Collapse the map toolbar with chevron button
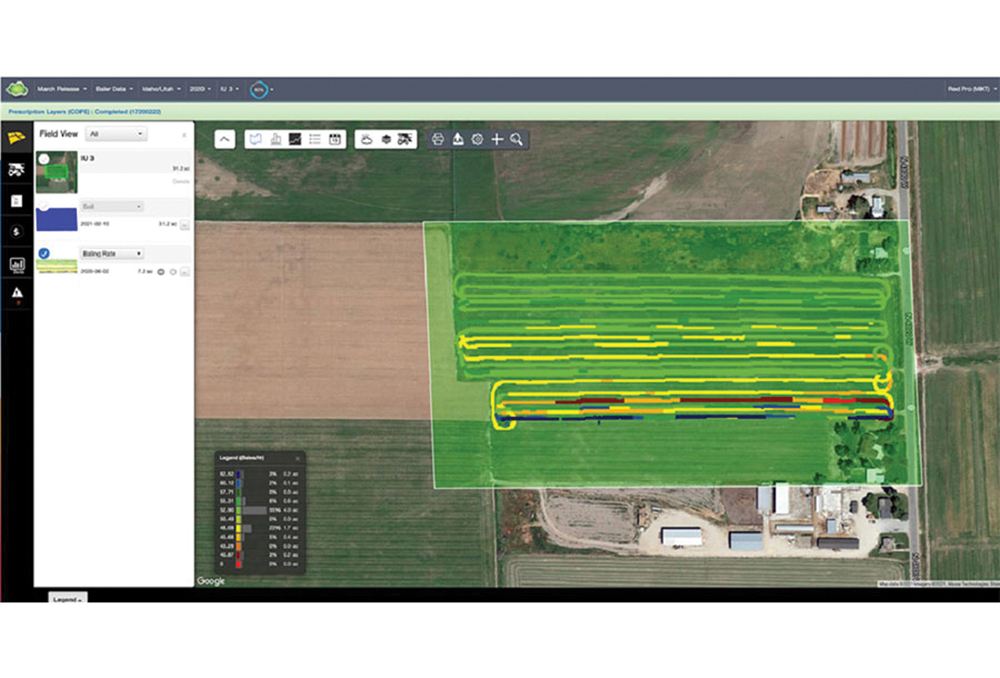Viewport: 1000px width, 678px height. (225, 140)
